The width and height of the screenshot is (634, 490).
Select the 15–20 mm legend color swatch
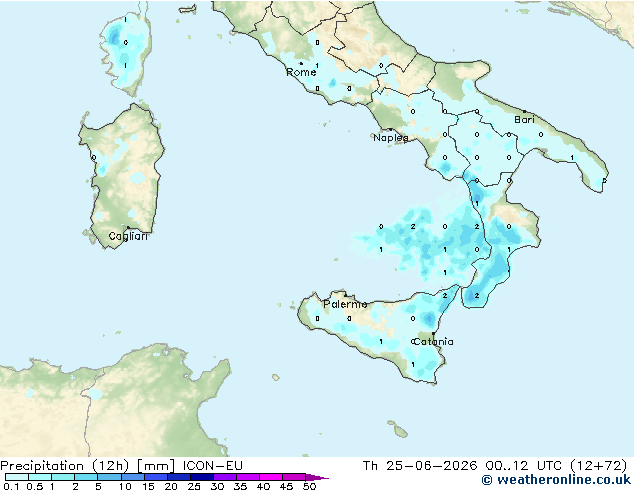pyautogui.click(x=155, y=477)
